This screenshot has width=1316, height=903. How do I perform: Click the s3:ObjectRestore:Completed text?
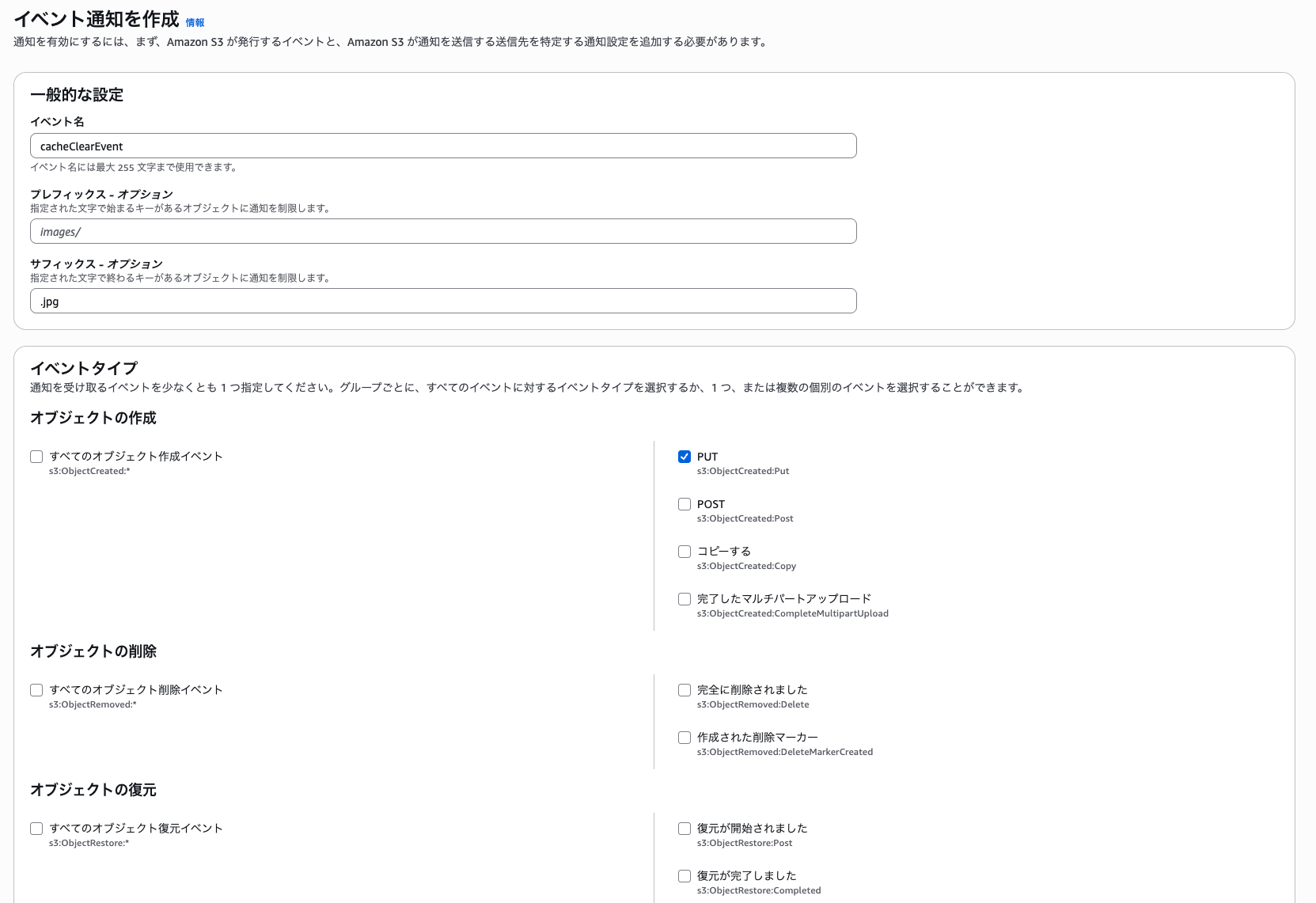(759, 890)
